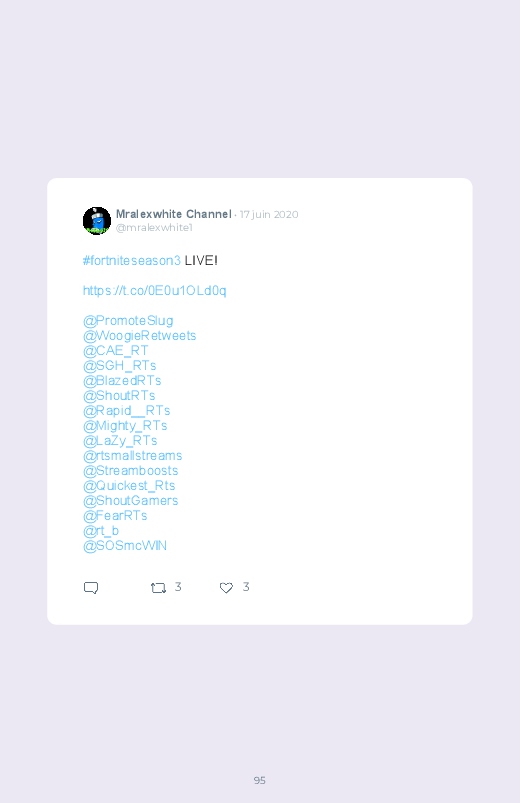This screenshot has height=803, width=520.
Task: Open the @BlazedRTs mention
Action: coord(122,381)
